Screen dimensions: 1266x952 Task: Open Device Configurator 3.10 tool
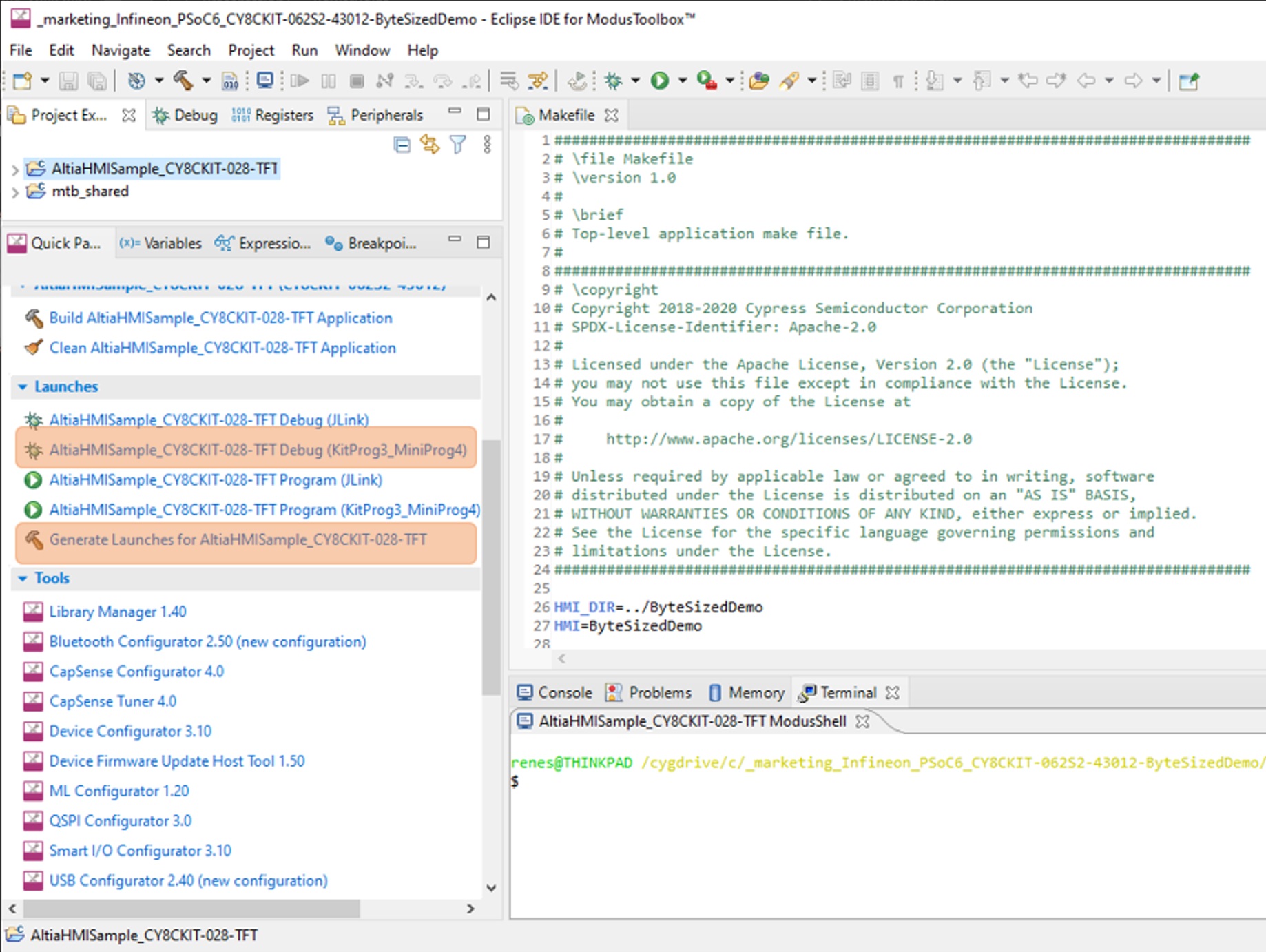pos(130,732)
